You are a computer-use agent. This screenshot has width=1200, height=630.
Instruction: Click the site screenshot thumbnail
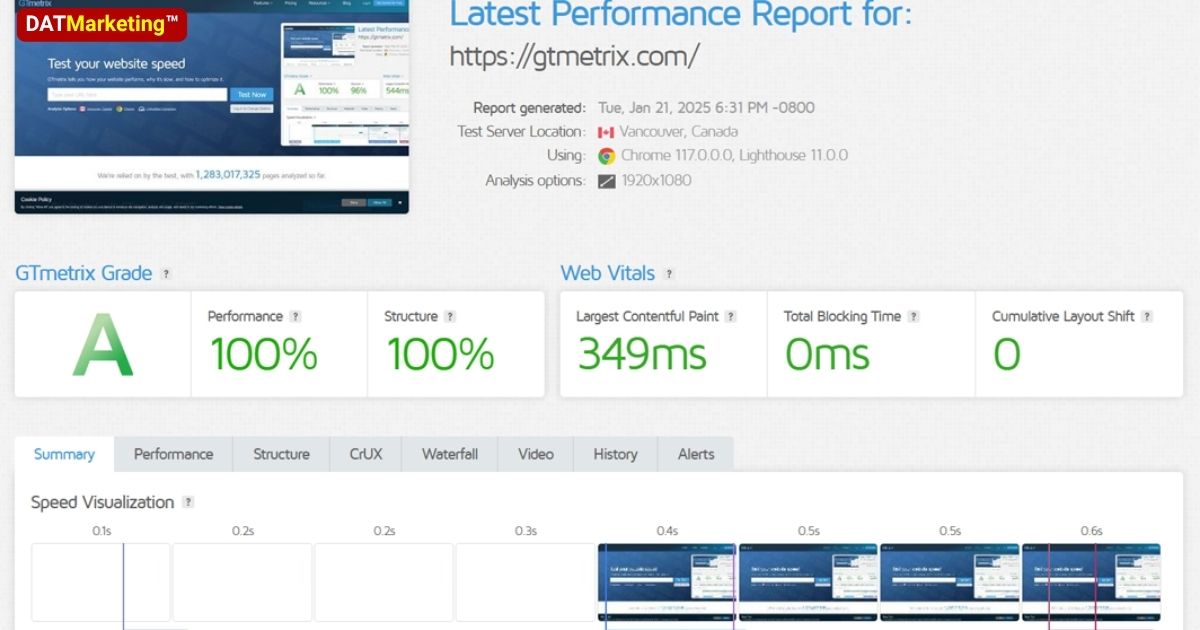(212, 106)
